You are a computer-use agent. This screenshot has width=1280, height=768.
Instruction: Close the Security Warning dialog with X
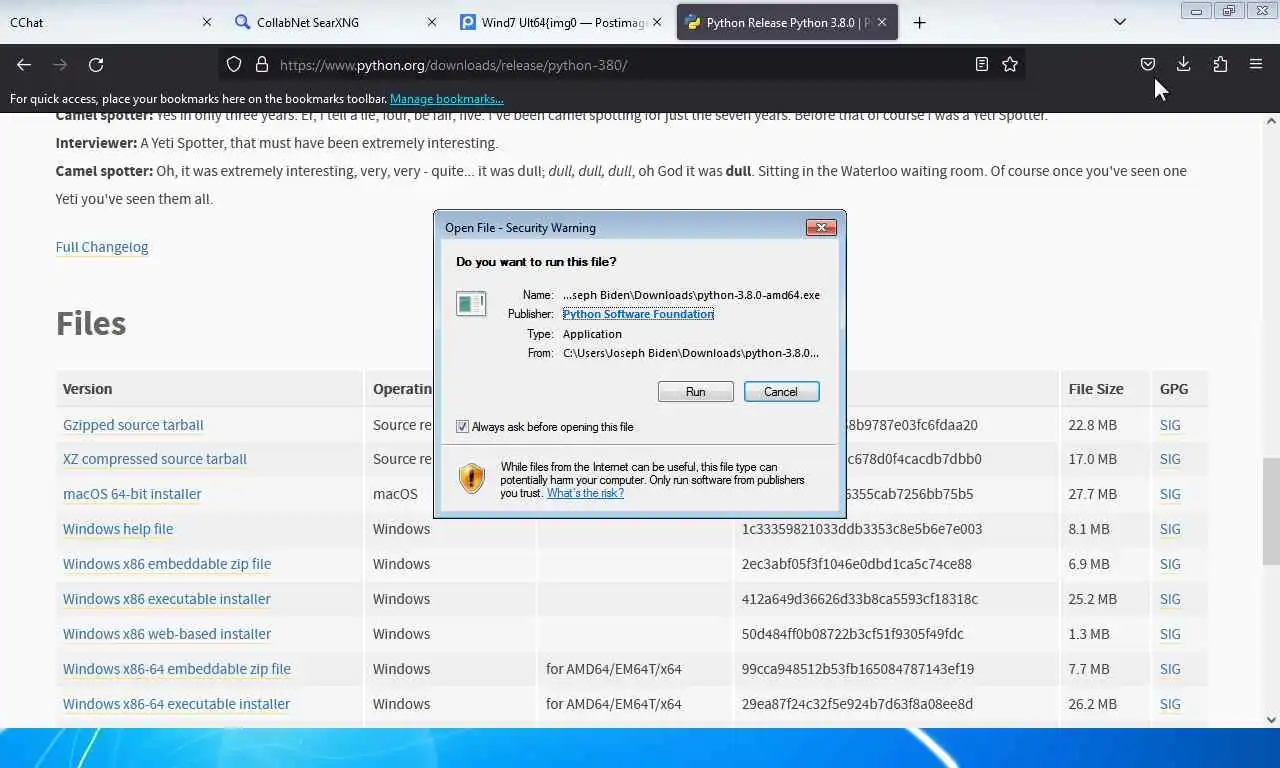(821, 228)
